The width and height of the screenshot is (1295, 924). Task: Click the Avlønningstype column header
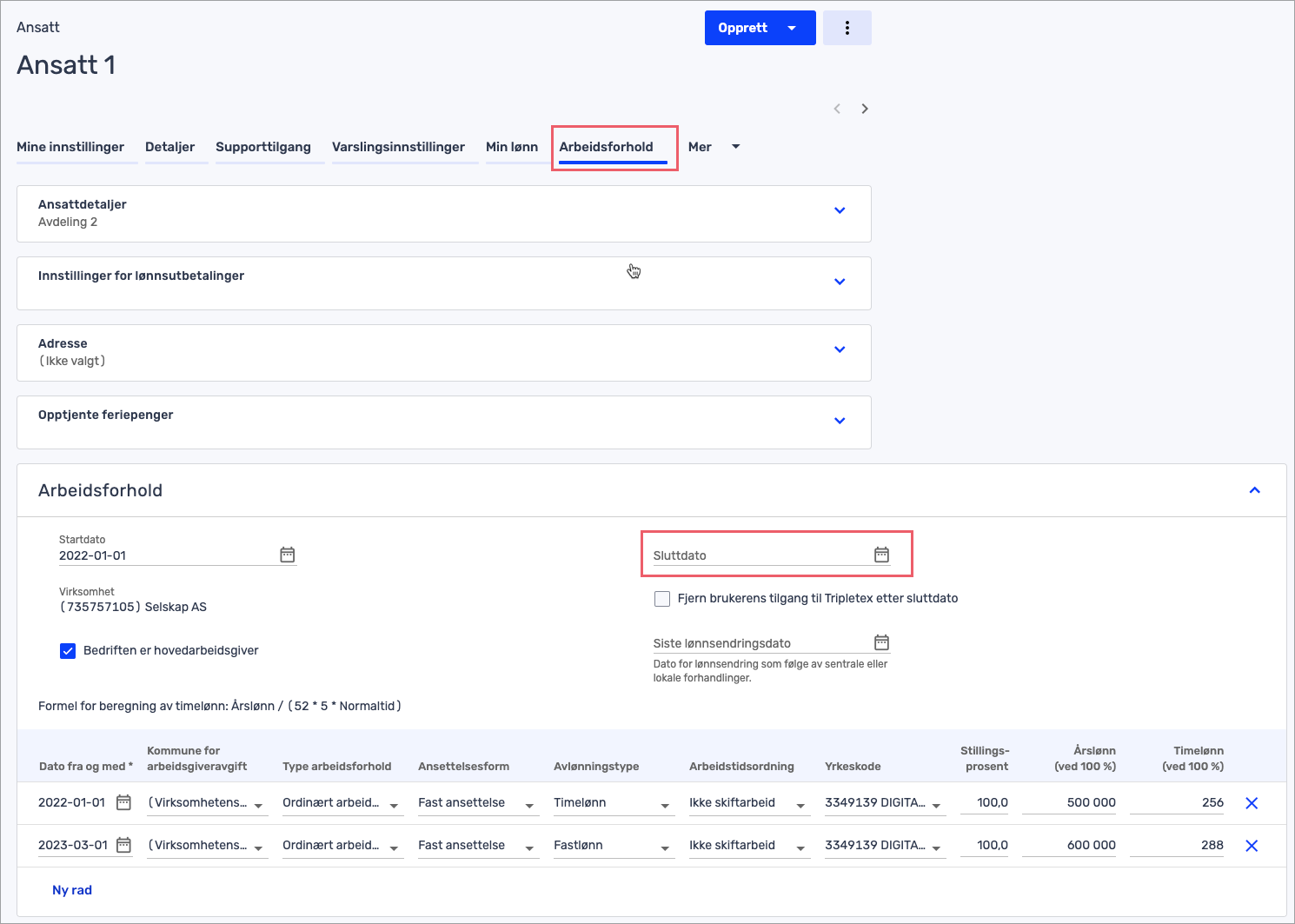tap(596, 767)
